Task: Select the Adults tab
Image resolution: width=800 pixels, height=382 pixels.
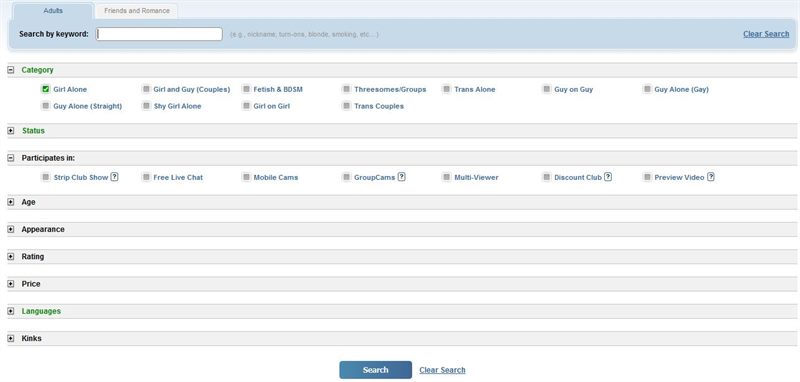Action: 53,11
